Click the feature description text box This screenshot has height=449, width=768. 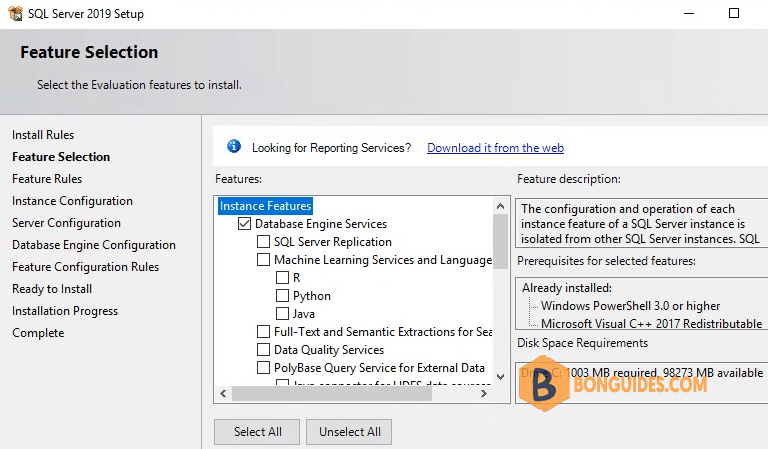[641, 224]
